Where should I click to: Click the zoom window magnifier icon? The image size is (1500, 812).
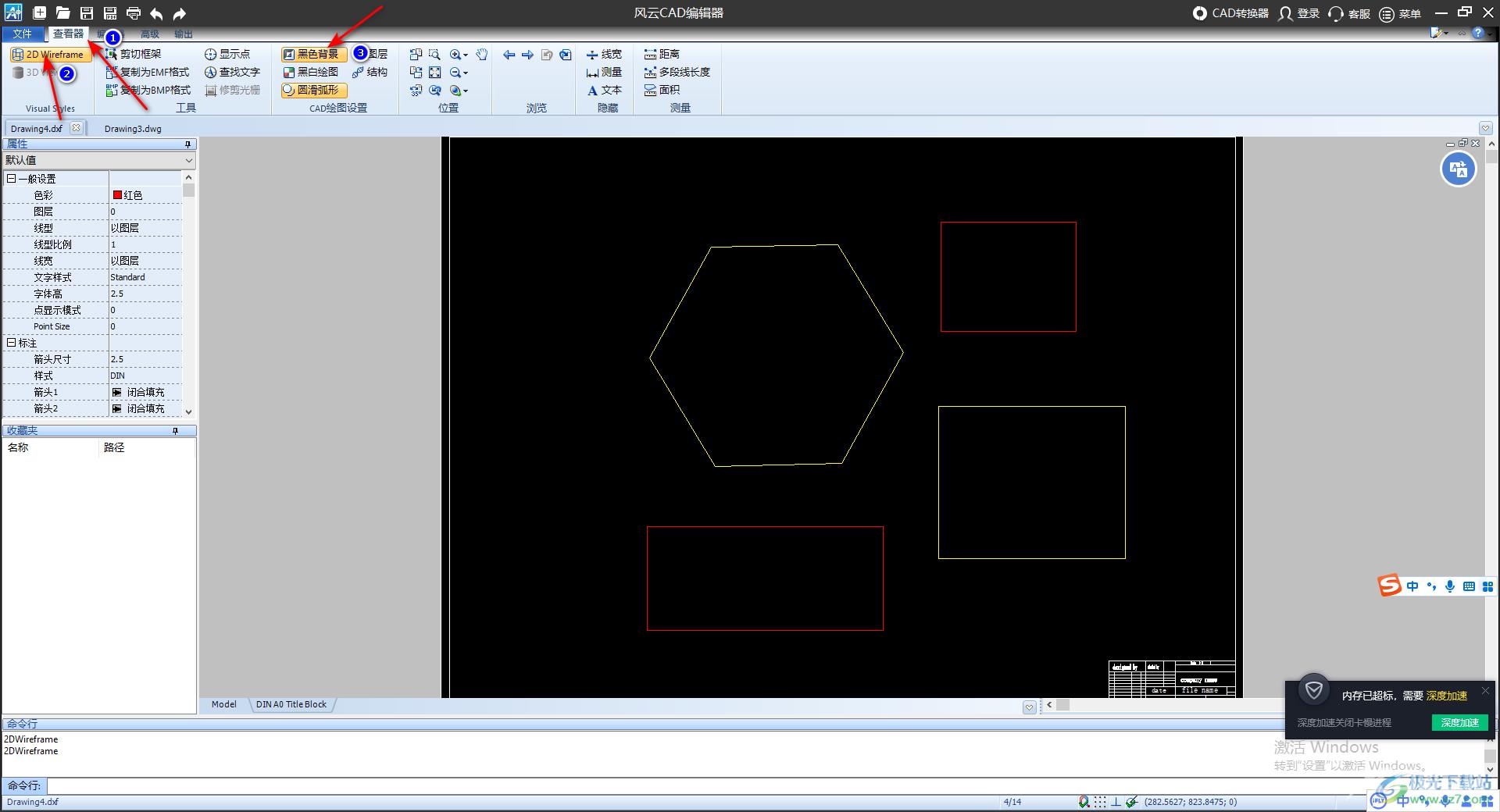tap(434, 54)
